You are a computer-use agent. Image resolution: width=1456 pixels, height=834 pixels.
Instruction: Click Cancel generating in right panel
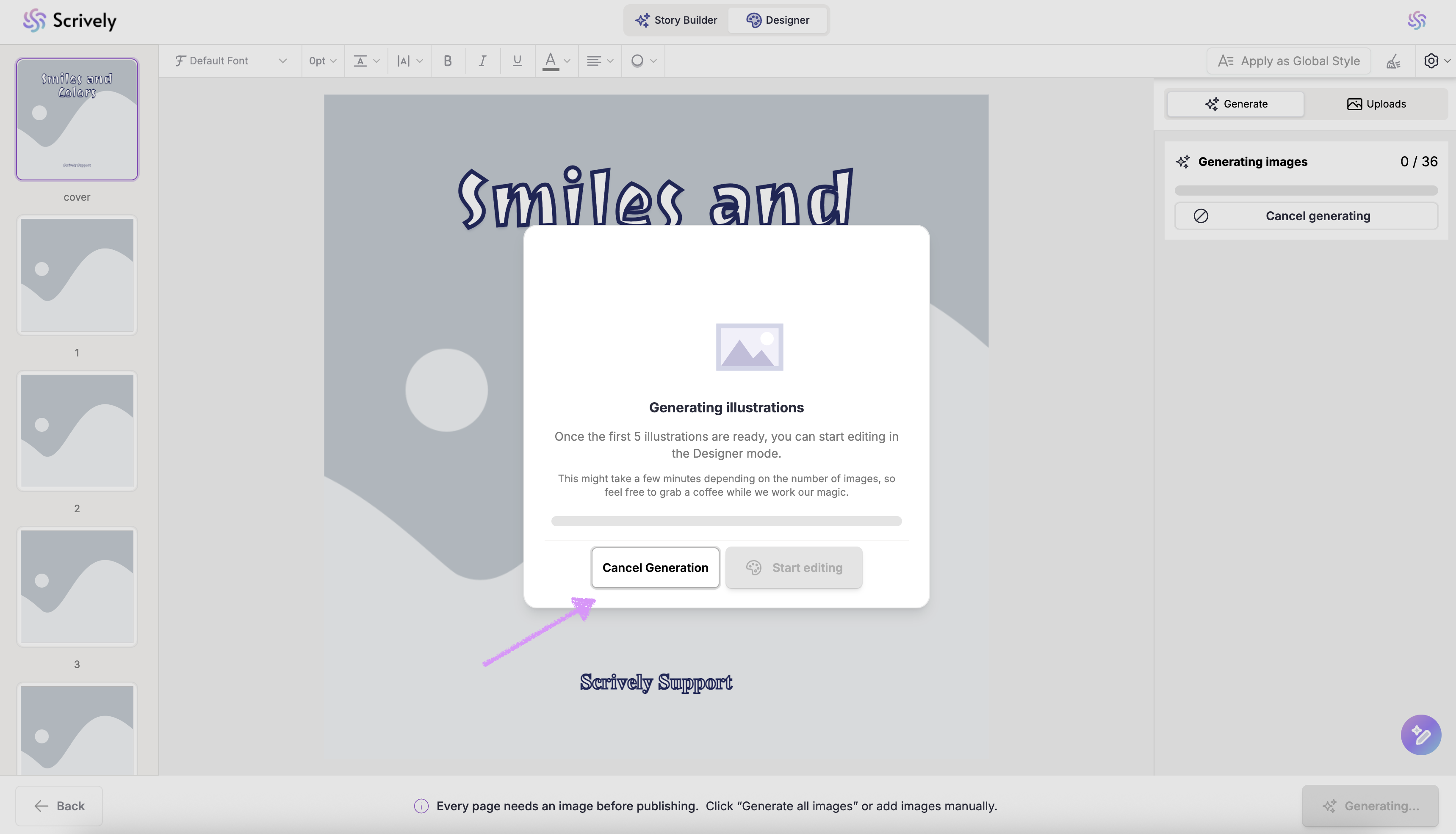[1306, 216]
